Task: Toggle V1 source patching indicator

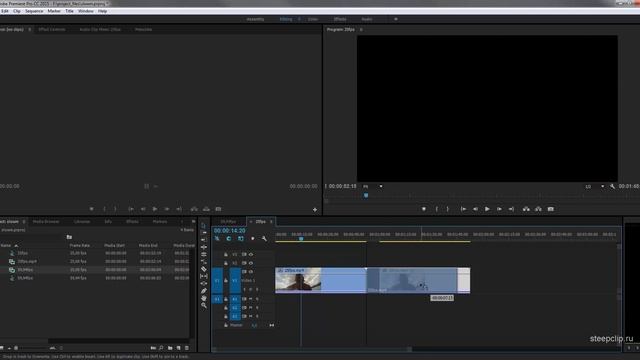Action: click(x=217, y=280)
